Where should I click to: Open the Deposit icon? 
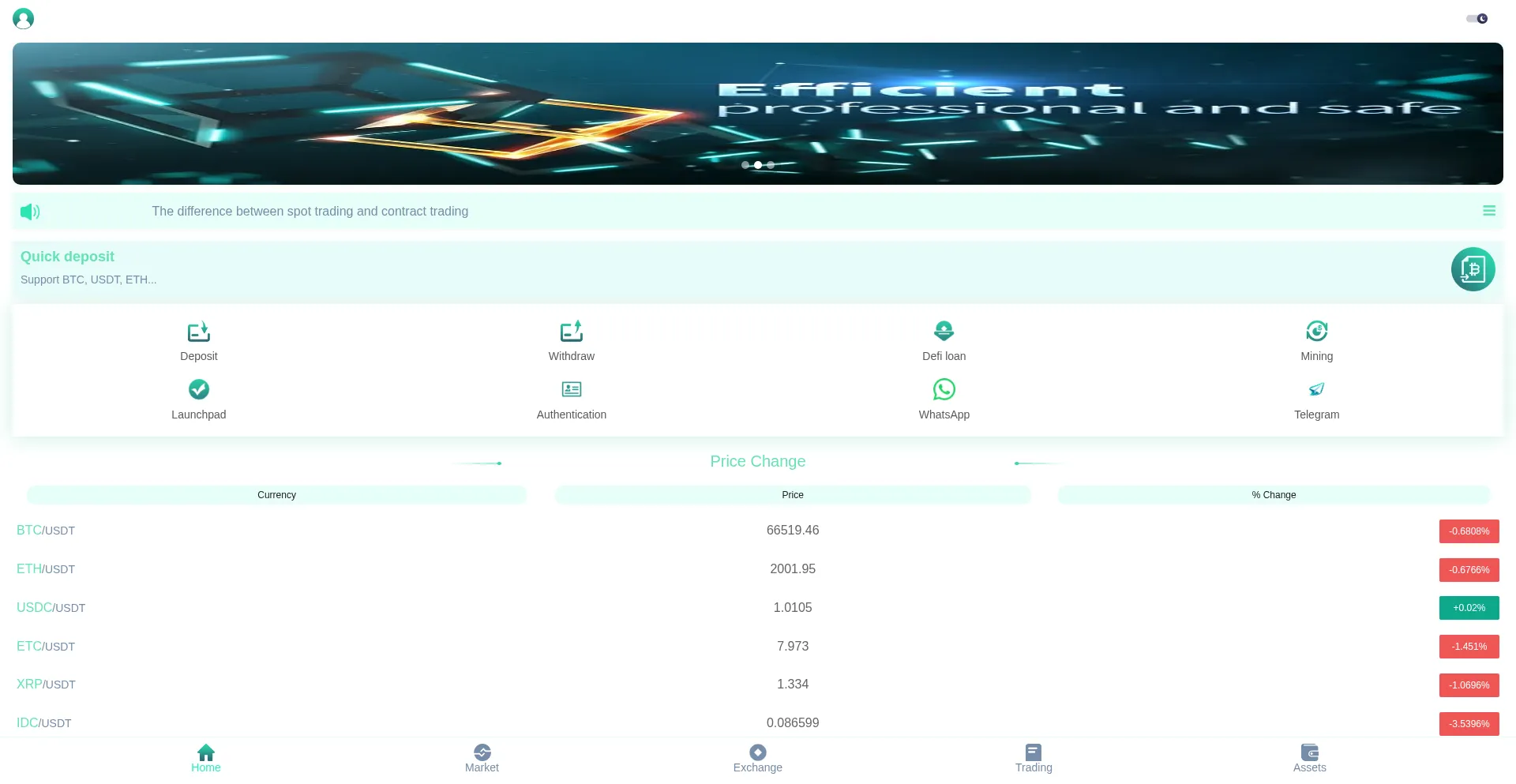[199, 331]
